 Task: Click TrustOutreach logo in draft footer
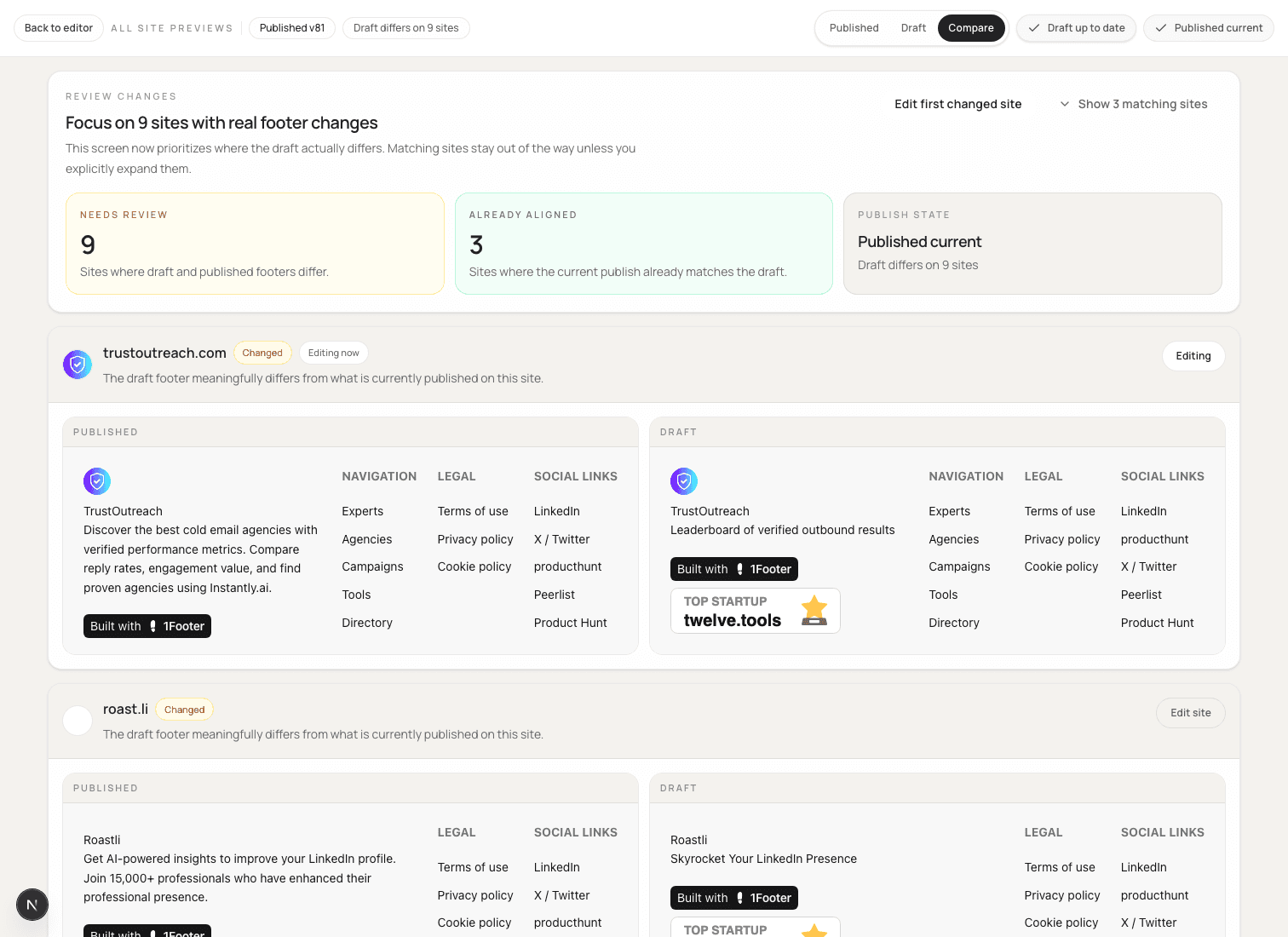684,481
